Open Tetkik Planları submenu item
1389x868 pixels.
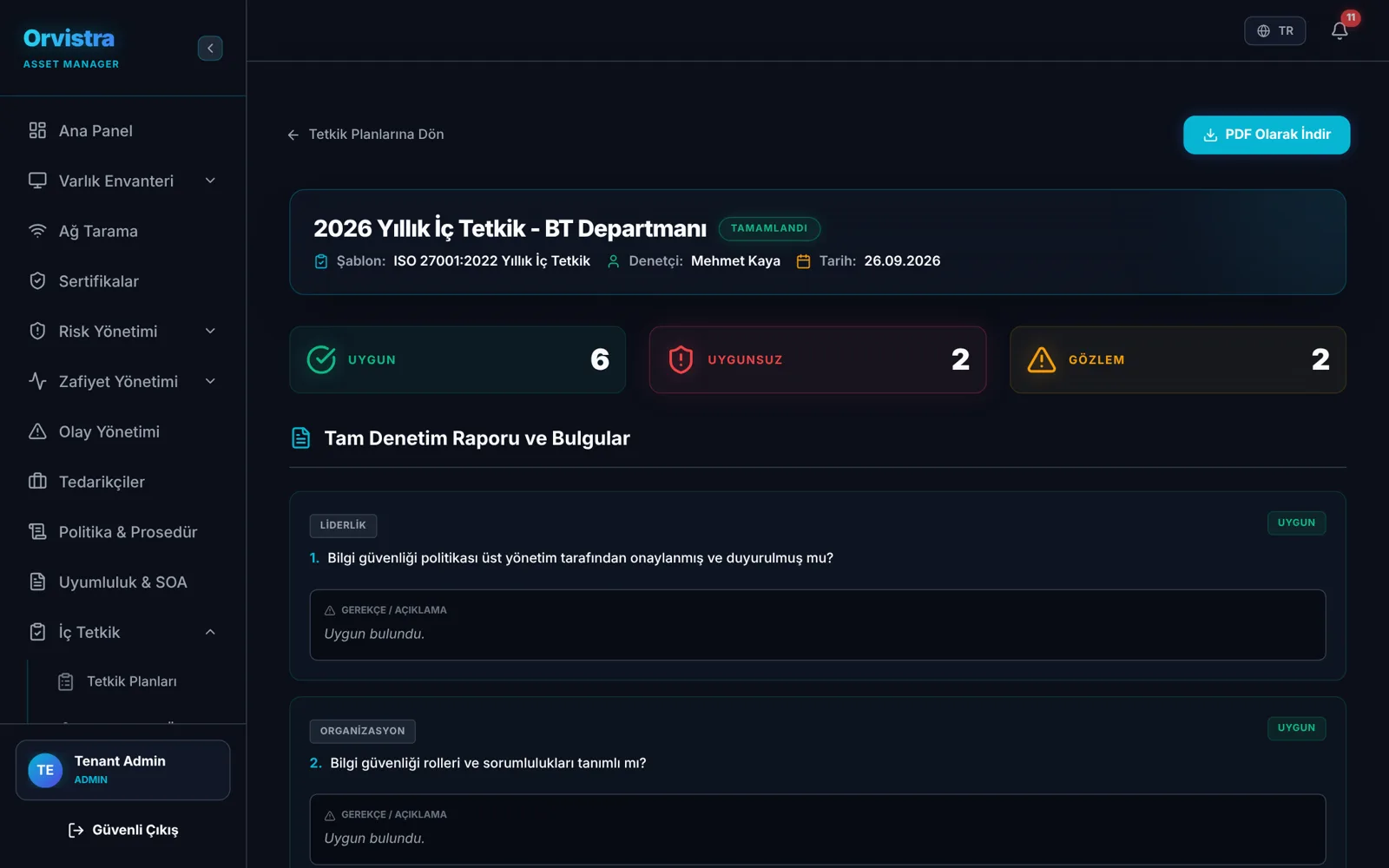pos(130,682)
